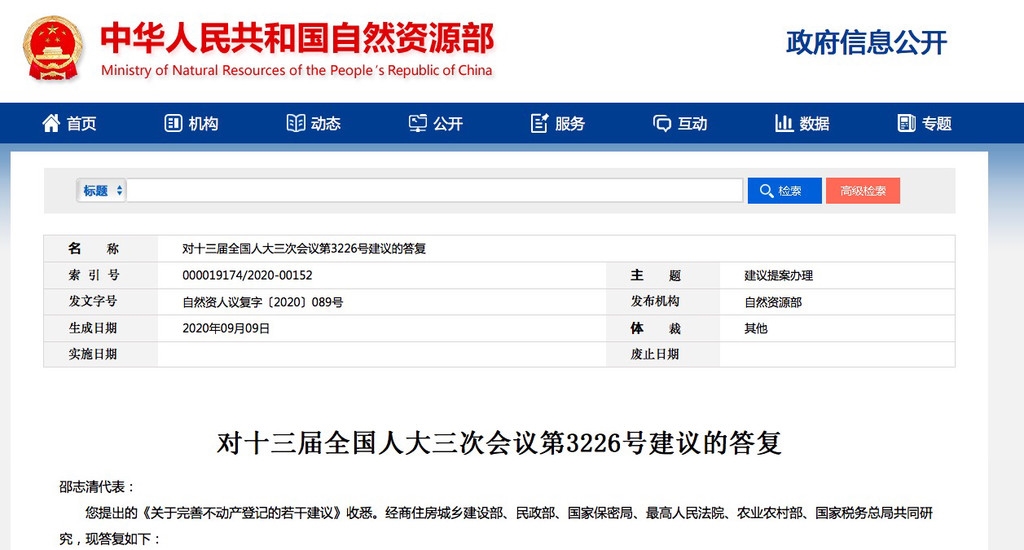Click the national emblem logo
The image size is (1024, 550).
[54, 48]
